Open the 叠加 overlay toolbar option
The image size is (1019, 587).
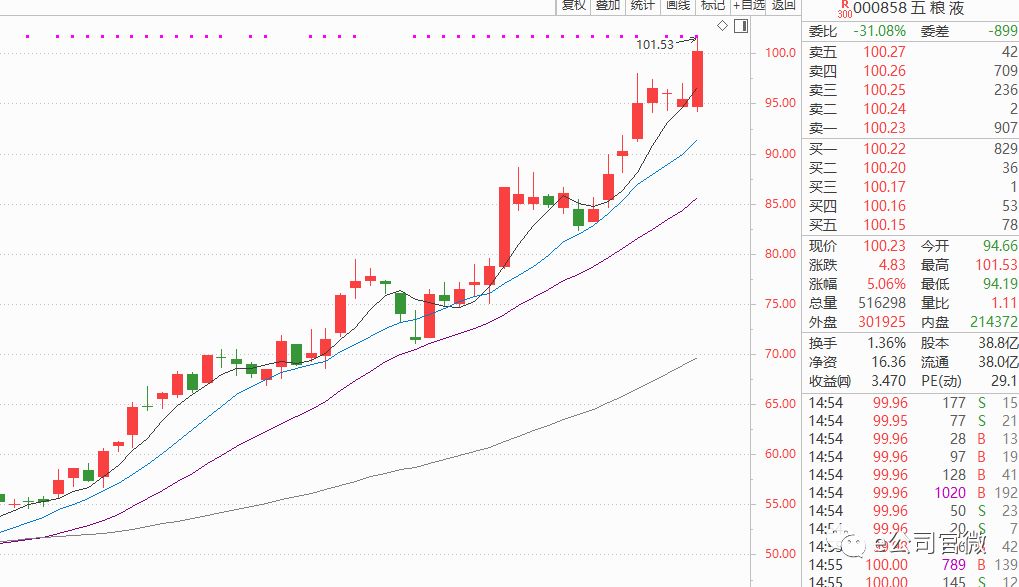pos(608,6)
